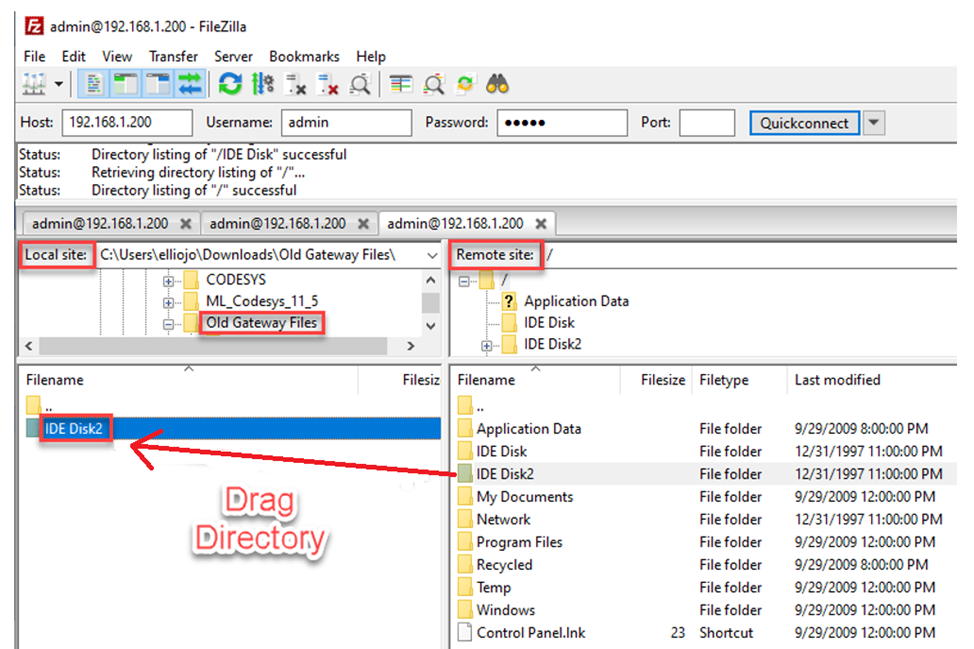Click the Port input field
Screen dimensions: 974x649
coord(706,123)
